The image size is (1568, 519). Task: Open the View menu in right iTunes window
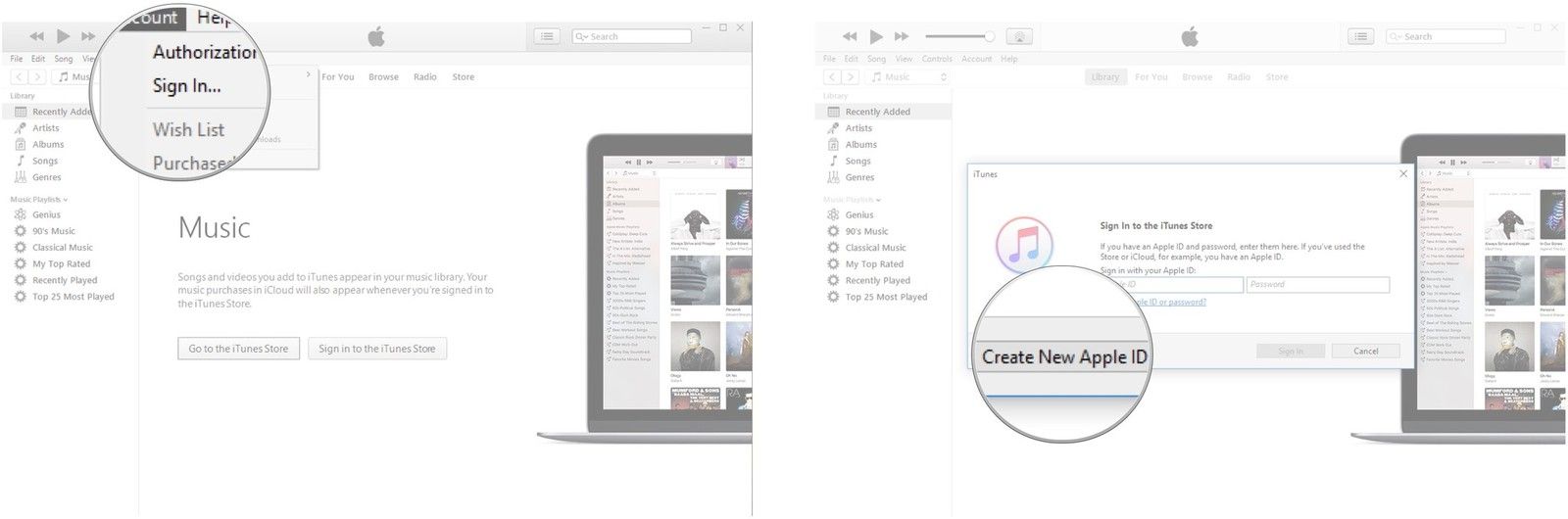pyautogui.click(x=904, y=59)
